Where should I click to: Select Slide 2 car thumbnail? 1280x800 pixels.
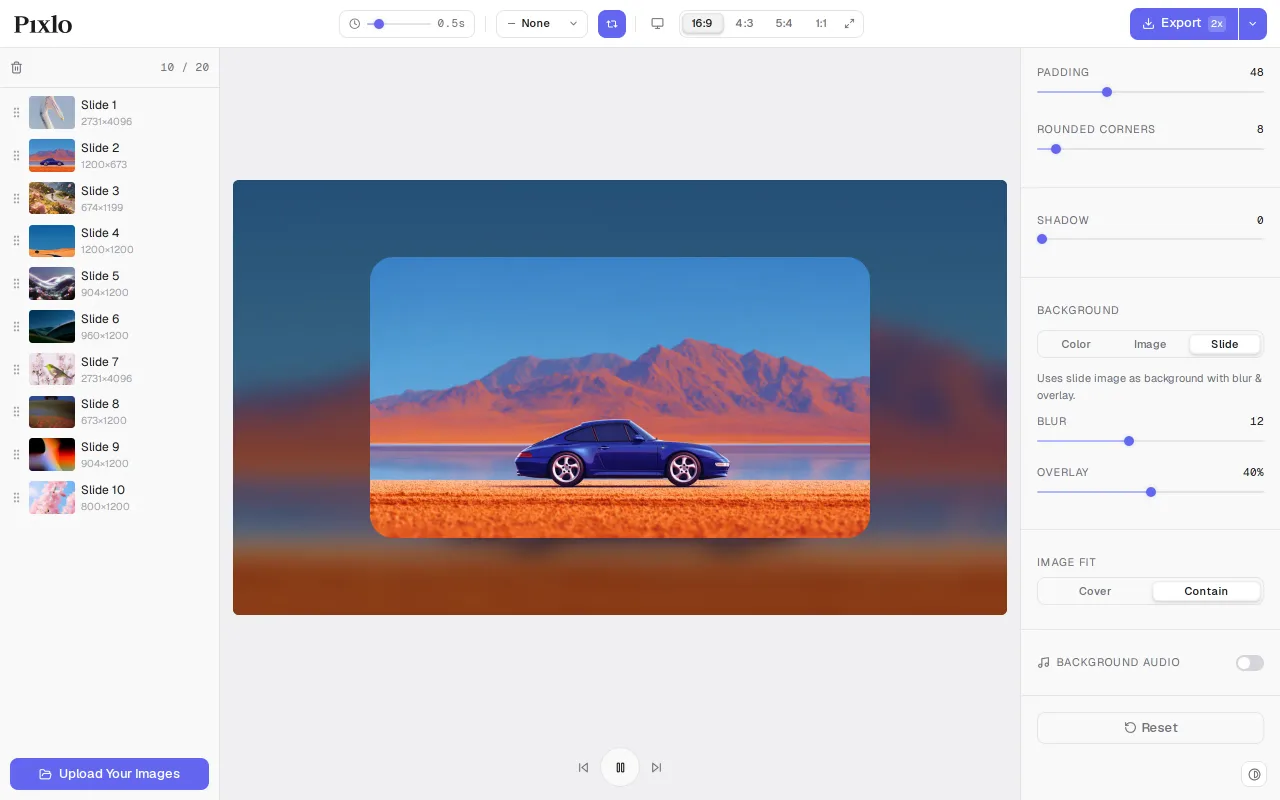52,156
